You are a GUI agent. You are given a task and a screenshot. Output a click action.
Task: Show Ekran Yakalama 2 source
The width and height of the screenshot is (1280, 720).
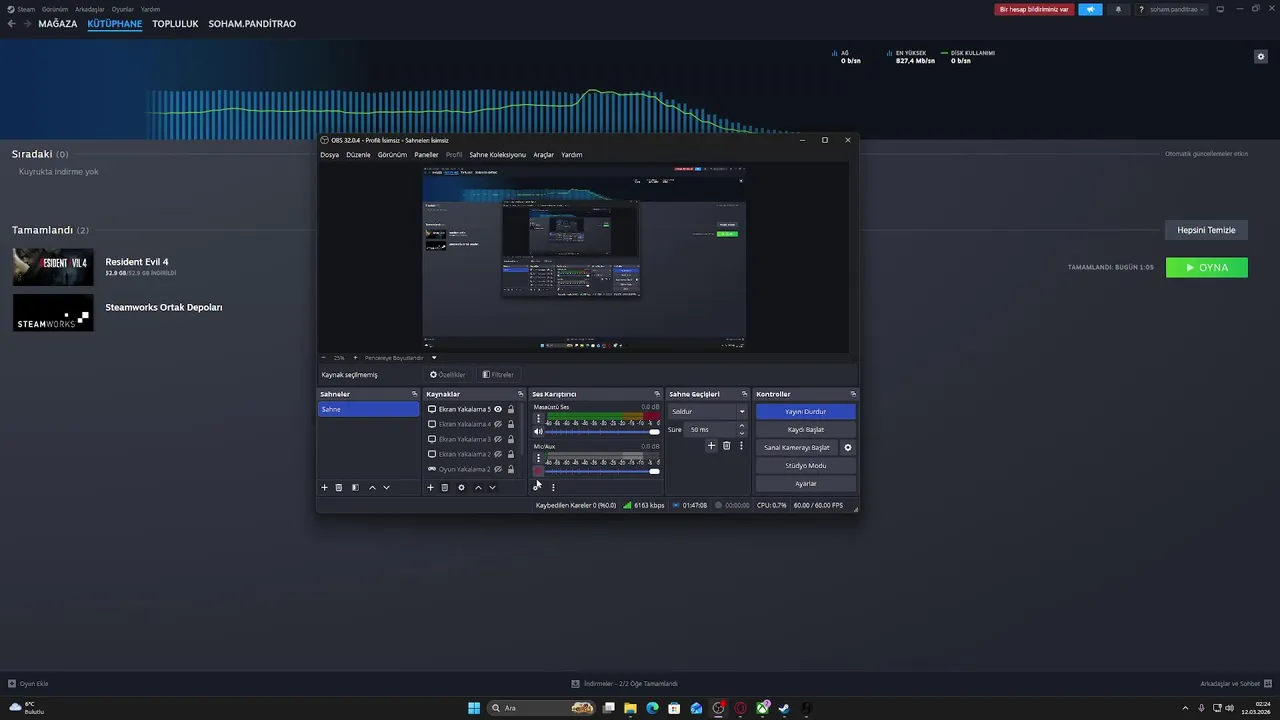pos(498,454)
